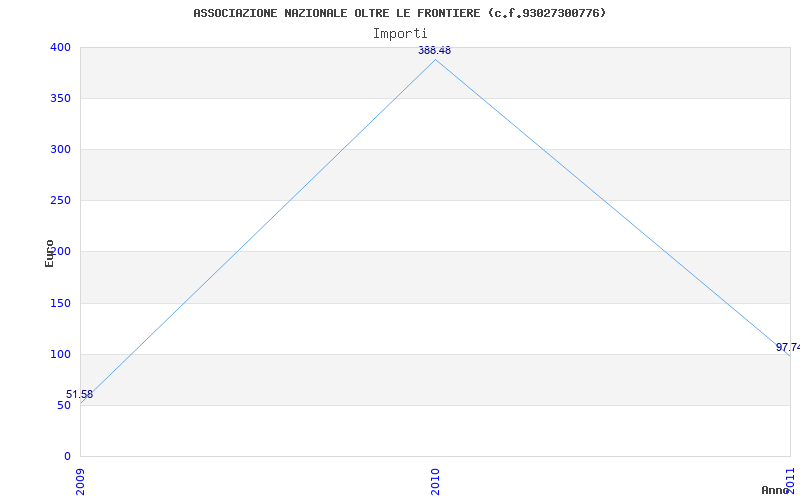Click the 97.74 data point label
Viewport: 800px width, 500px height.
point(788,347)
